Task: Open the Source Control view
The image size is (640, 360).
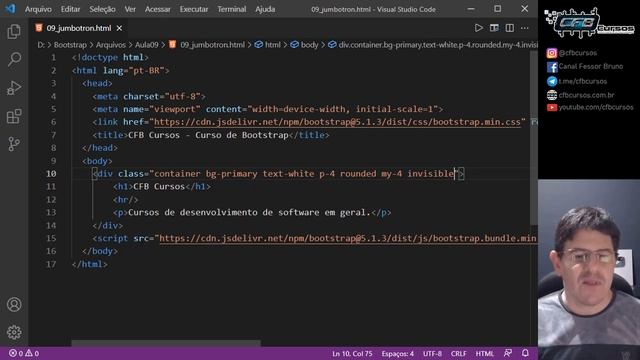Action: coord(14,144)
